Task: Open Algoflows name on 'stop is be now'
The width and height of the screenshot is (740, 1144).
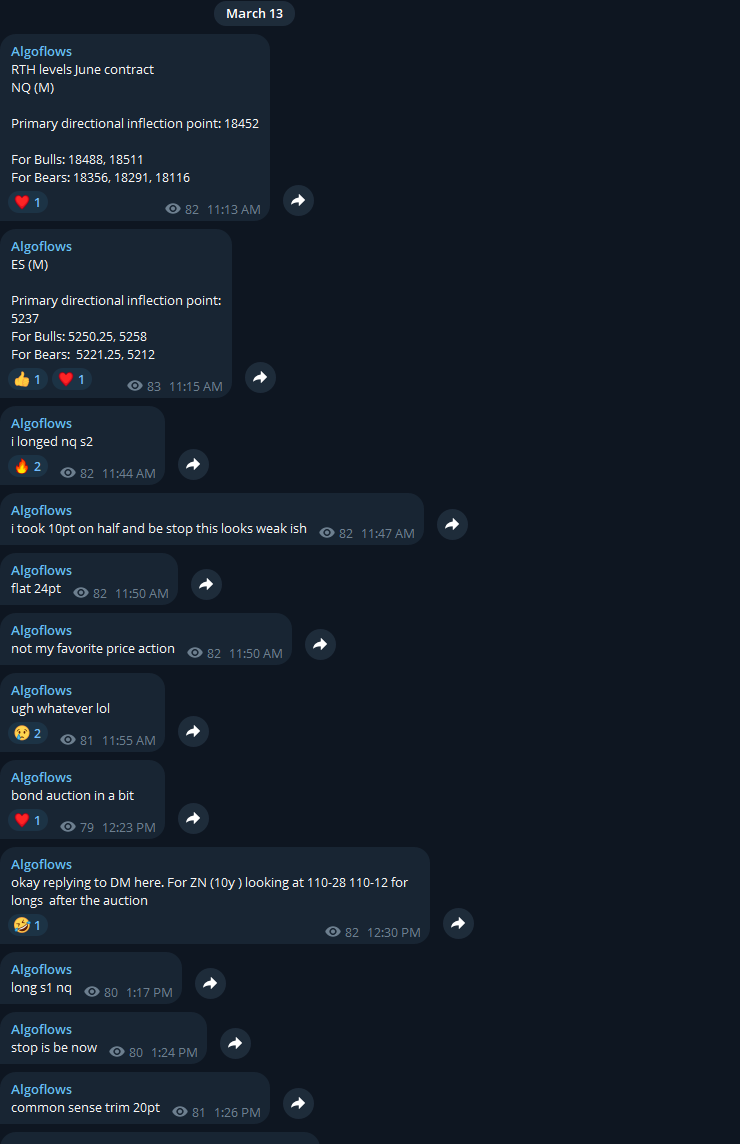Action: [42, 1029]
